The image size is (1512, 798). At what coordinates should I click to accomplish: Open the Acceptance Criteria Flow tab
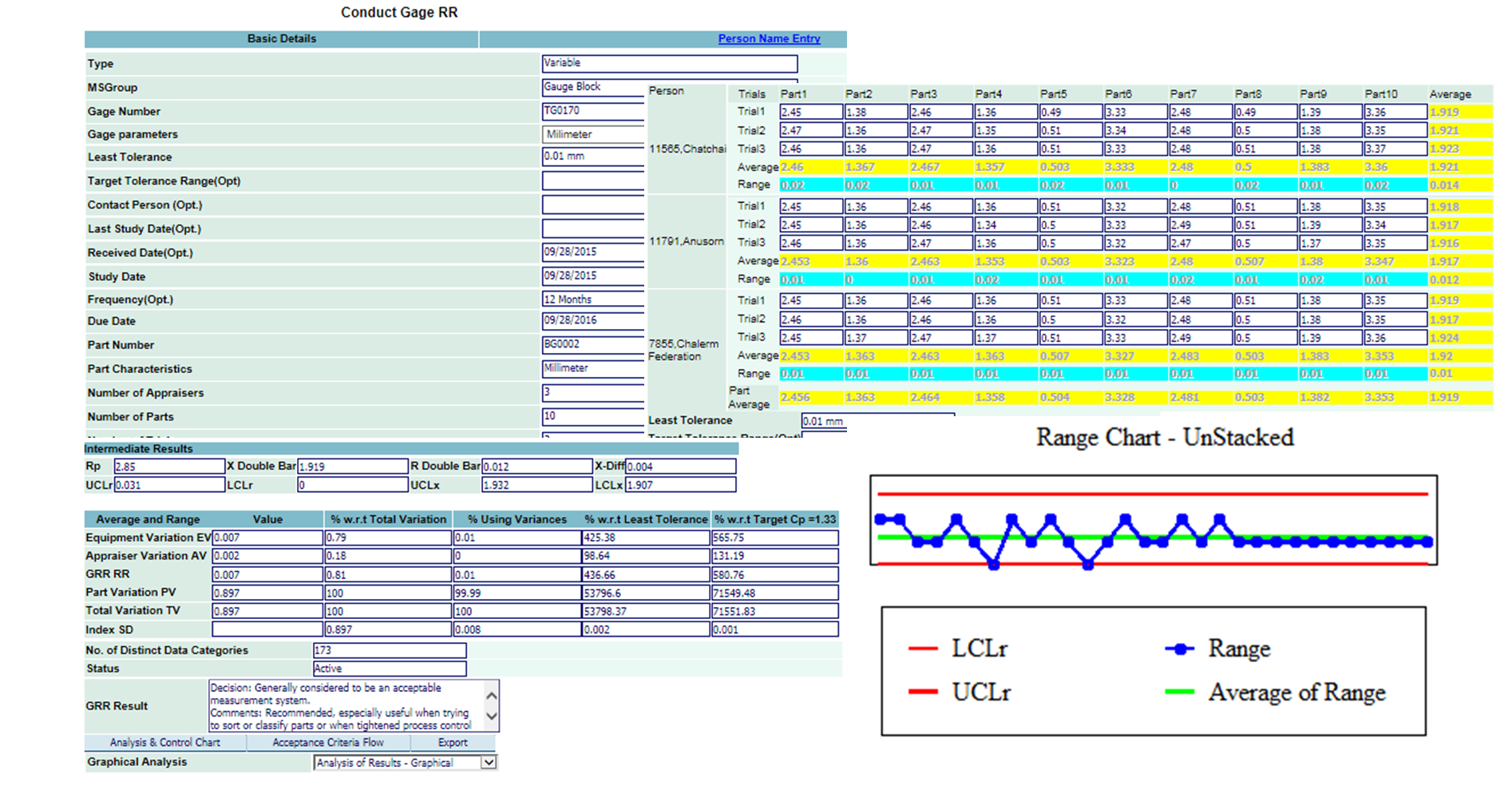point(328,742)
